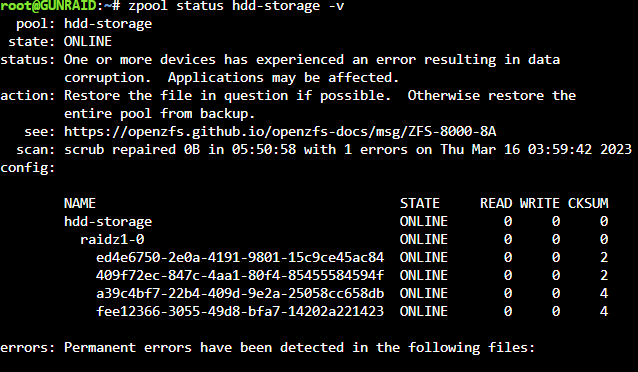Click the openzfs.github.io documentation URL
Screen dimensions: 638x372
click(x=280, y=131)
